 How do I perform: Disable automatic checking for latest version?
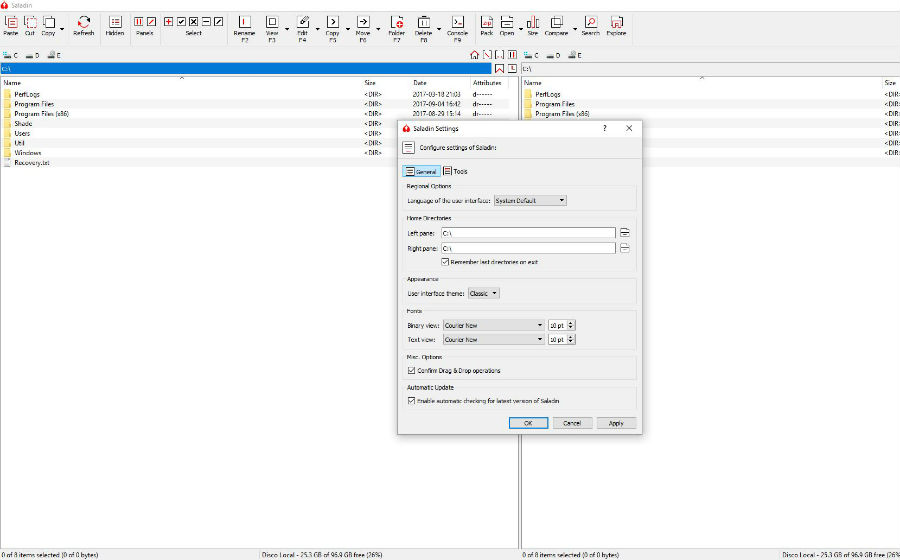tap(411, 400)
